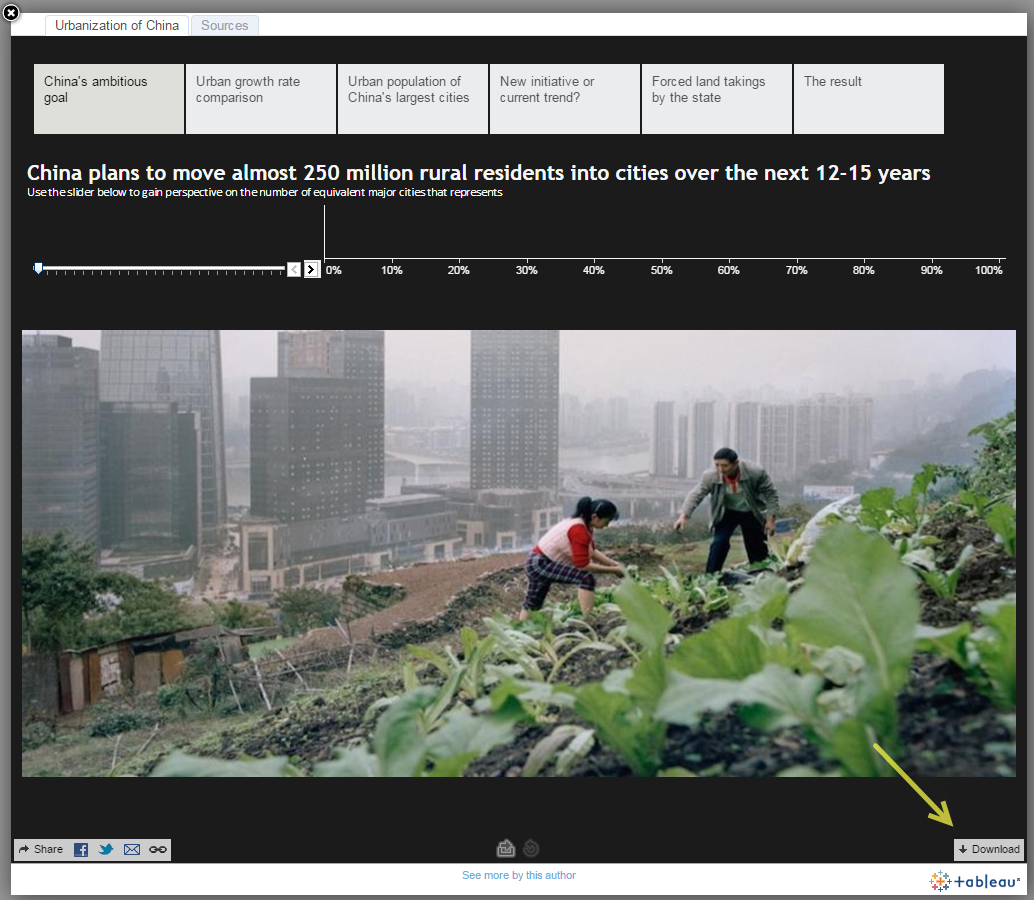Click the slider instruction subtitle text
Viewport: 1034px width, 900px height.
coord(264,193)
